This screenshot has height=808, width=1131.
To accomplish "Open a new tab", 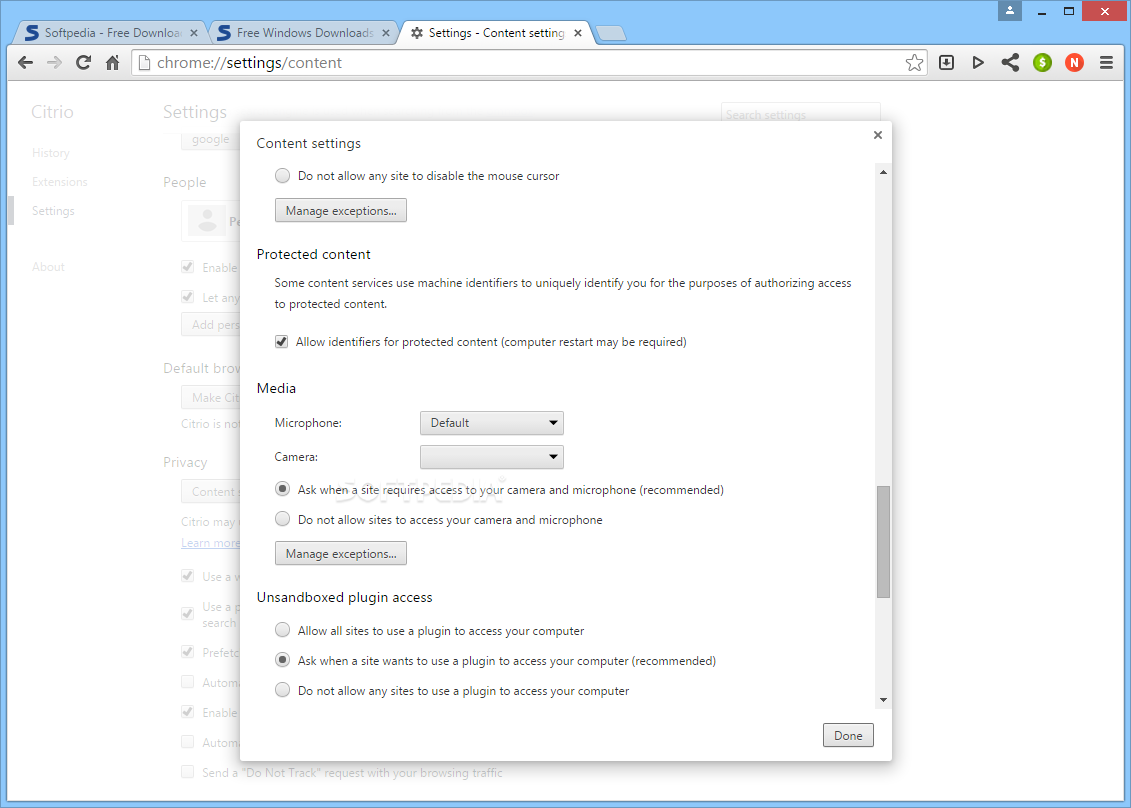I will 611,33.
